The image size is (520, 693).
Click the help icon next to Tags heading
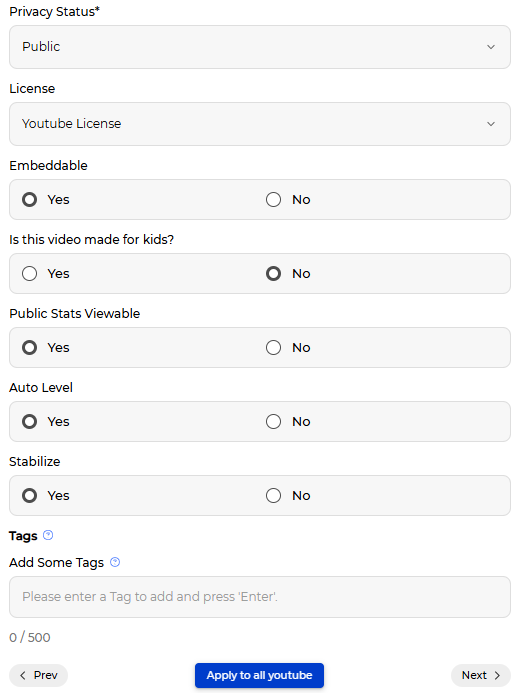pos(48,535)
